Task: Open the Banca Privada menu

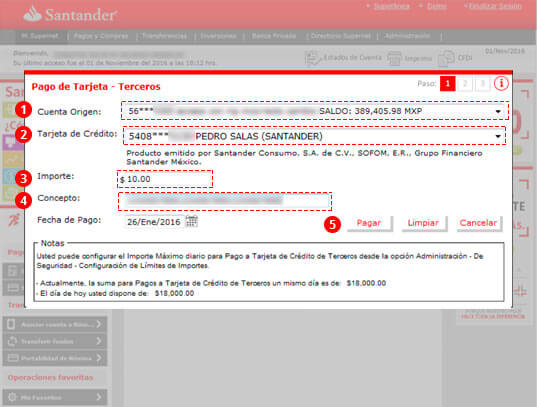Action: click(274, 36)
